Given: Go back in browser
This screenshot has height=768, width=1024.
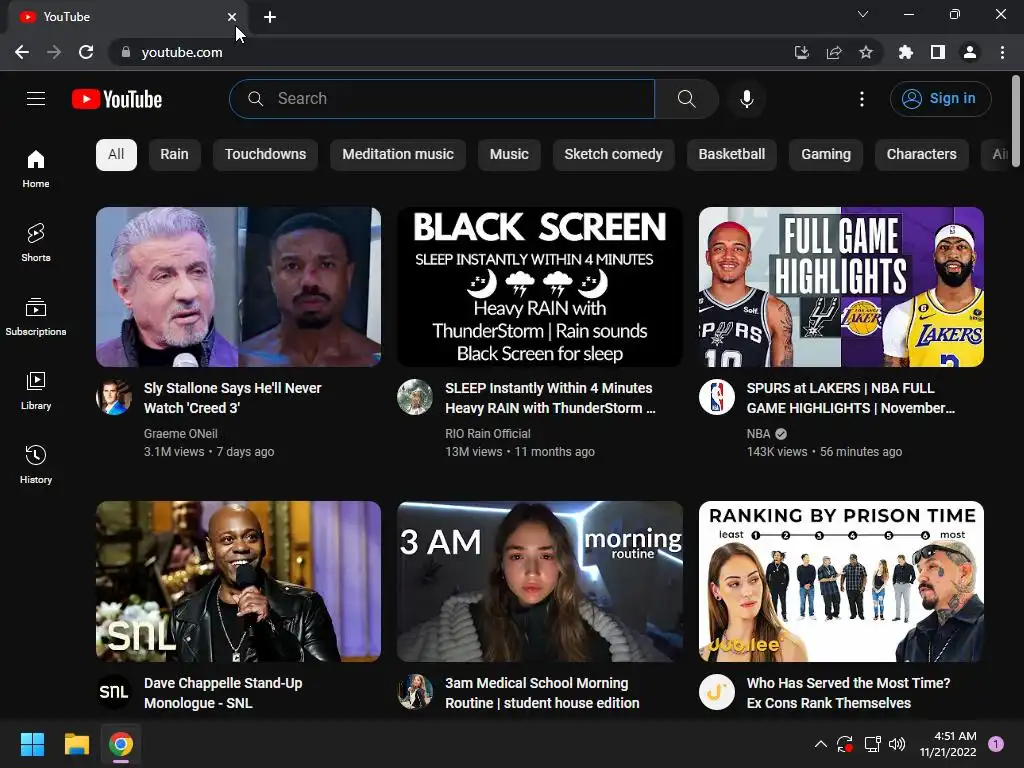Looking at the screenshot, I should coord(22,52).
